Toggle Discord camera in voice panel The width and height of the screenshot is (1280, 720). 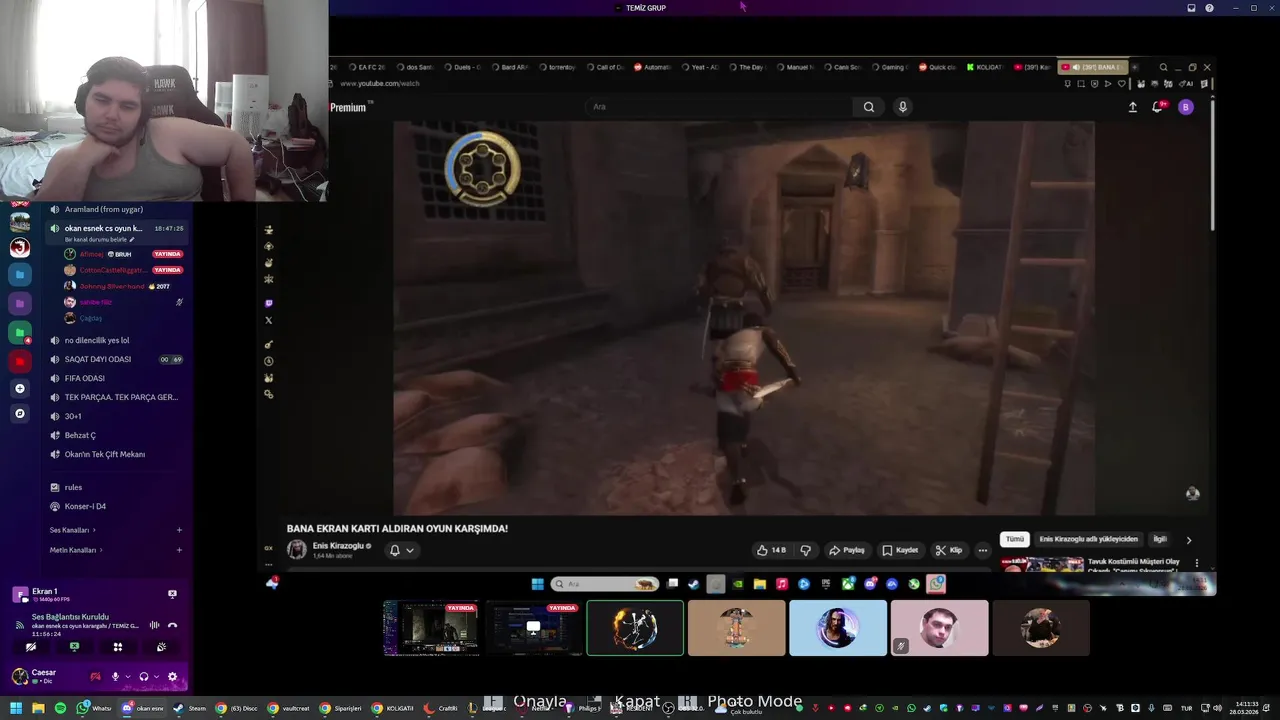[30, 647]
